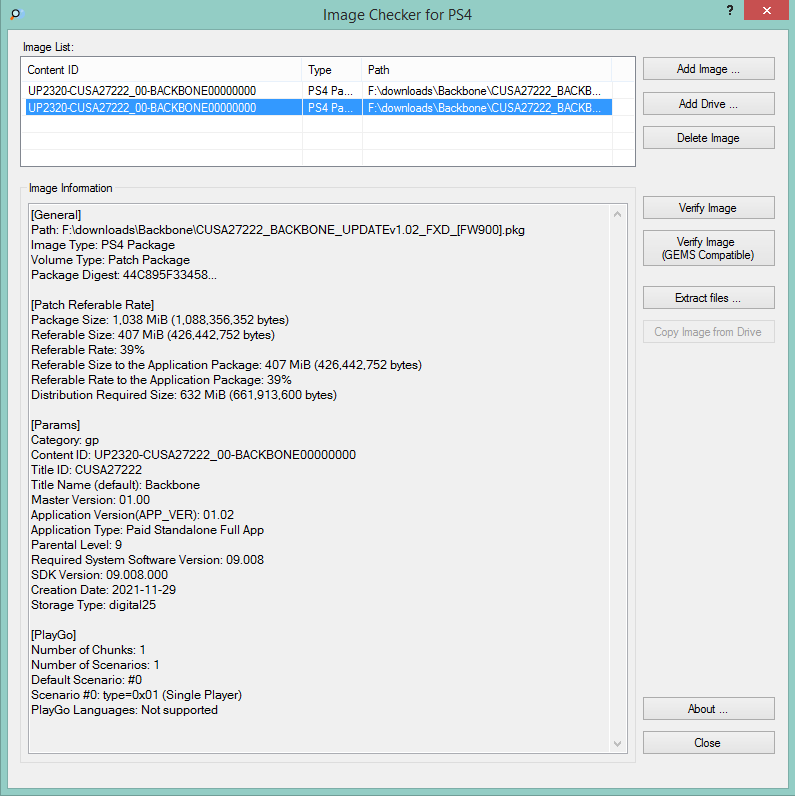Click the Path column header

pos(487,70)
